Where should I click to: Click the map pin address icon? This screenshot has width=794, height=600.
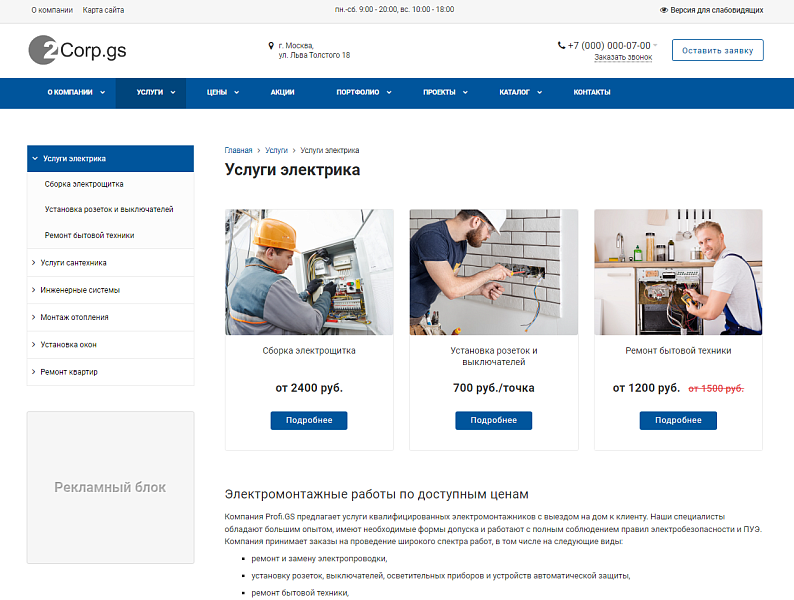pyautogui.click(x=271, y=45)
